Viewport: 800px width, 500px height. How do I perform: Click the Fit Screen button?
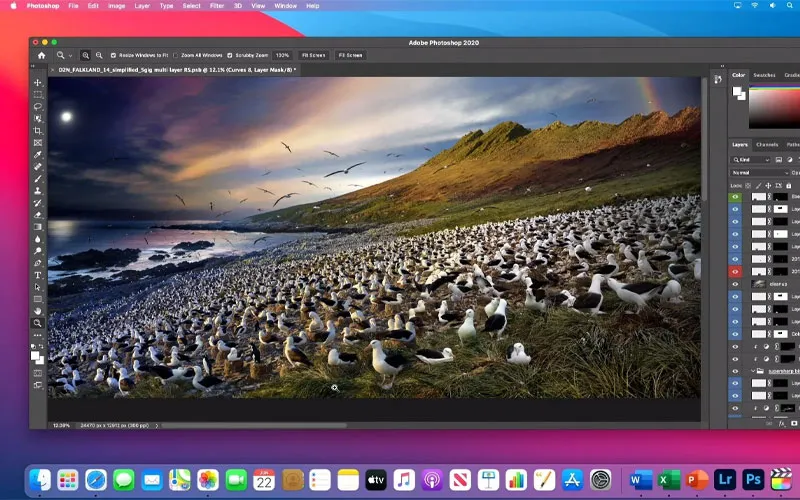click(x=315, y=55)
